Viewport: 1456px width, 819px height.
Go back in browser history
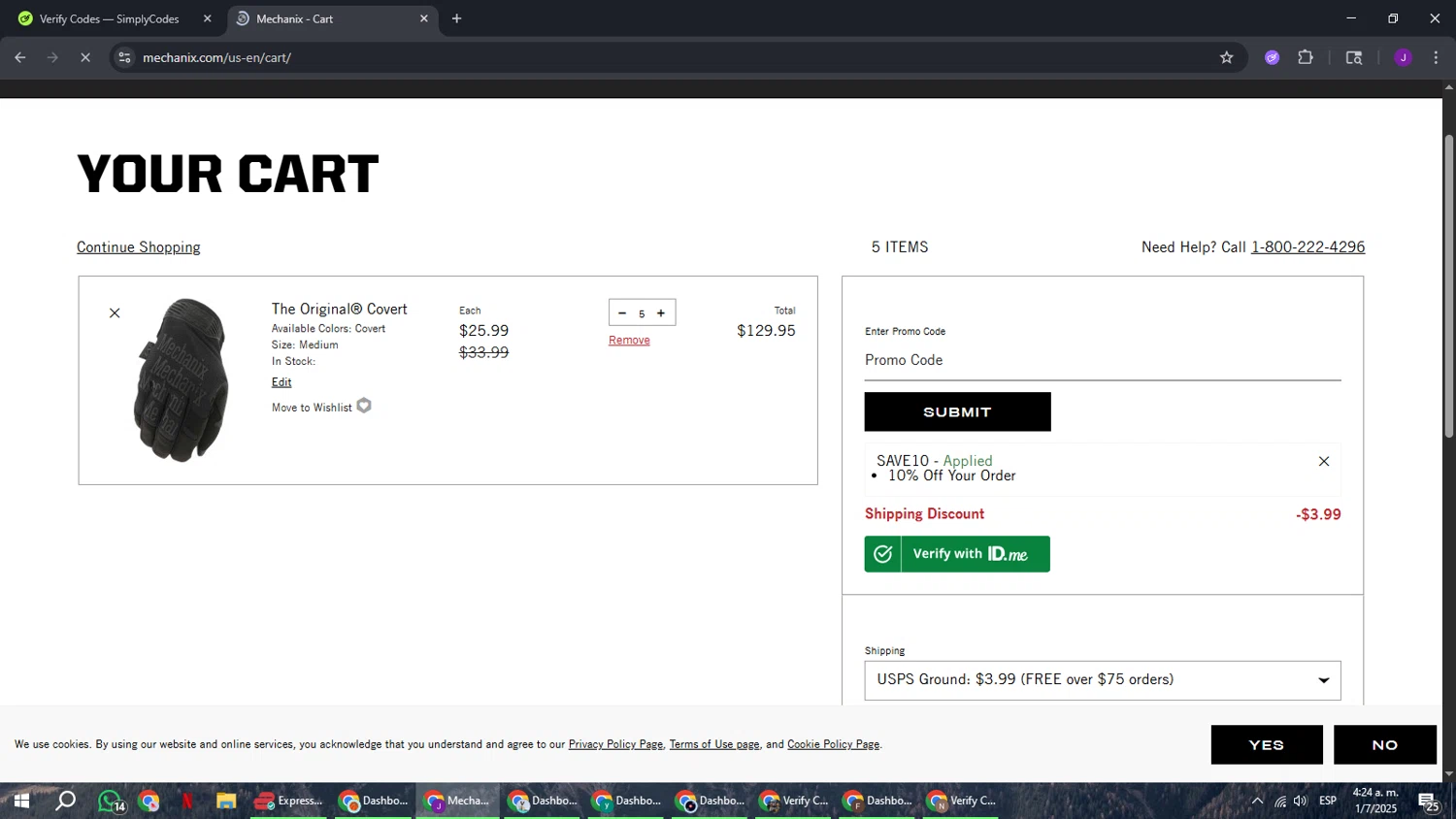pyautogui.click(x=20, y=57)
